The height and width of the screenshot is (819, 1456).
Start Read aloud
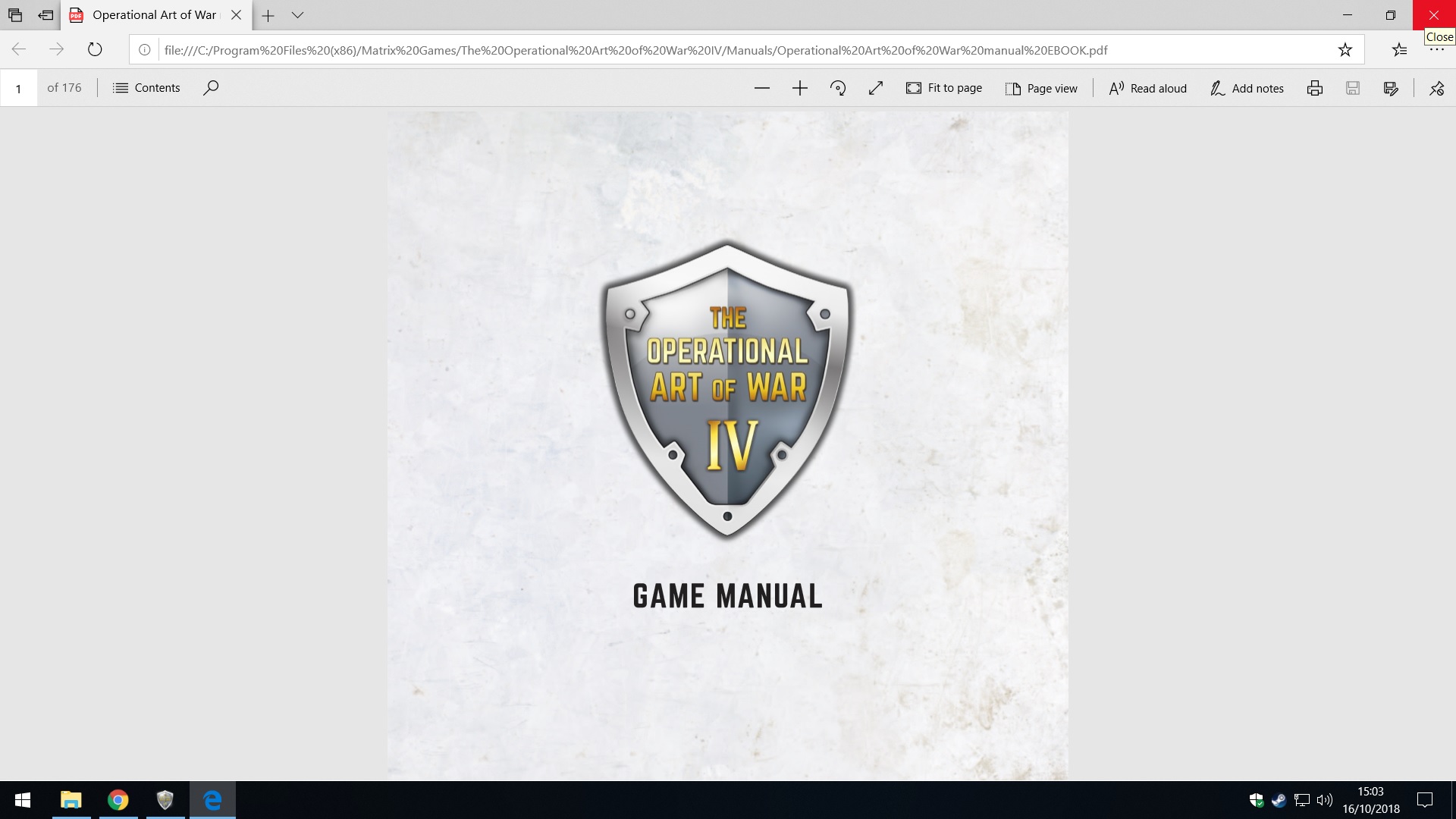[1147, 88]
